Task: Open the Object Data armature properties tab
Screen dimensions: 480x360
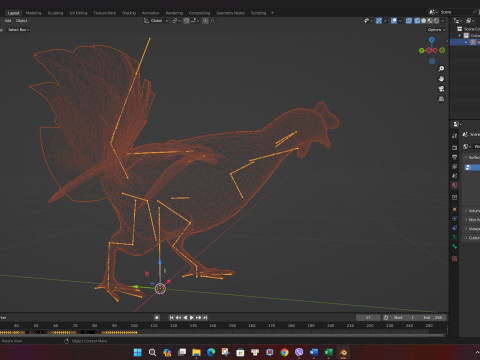Action: [455, 237]
